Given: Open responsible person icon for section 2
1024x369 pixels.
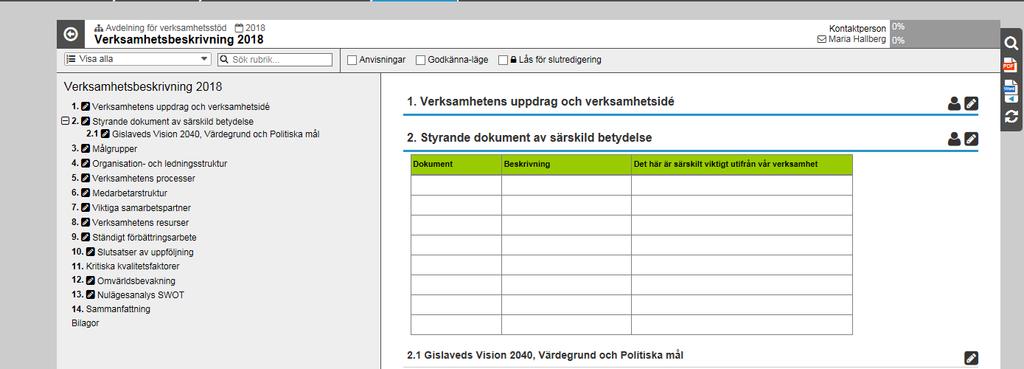Looking at the screenshot, I should click(954, 139).
